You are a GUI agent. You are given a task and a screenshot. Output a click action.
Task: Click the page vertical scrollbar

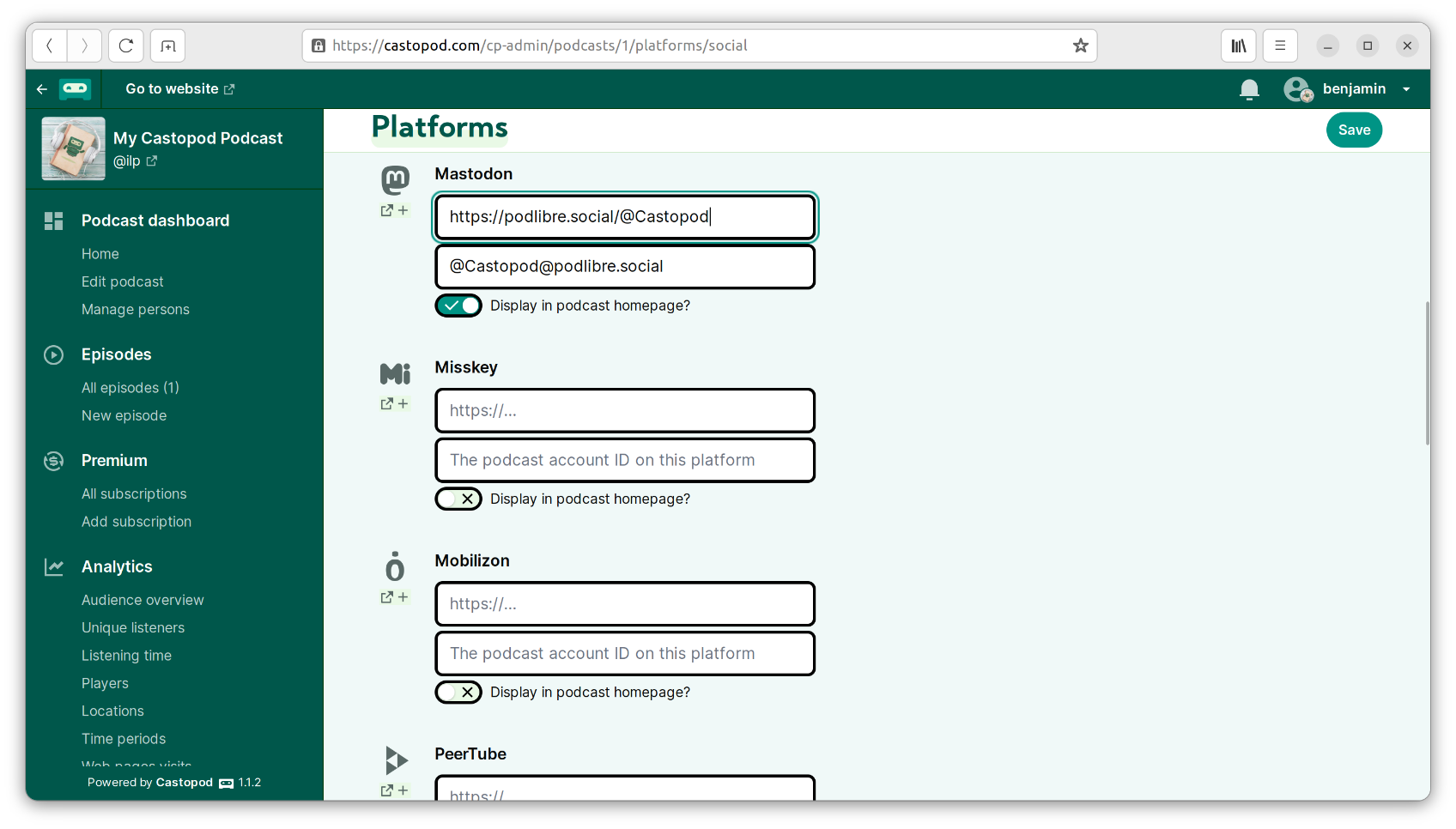(1427, 373)
